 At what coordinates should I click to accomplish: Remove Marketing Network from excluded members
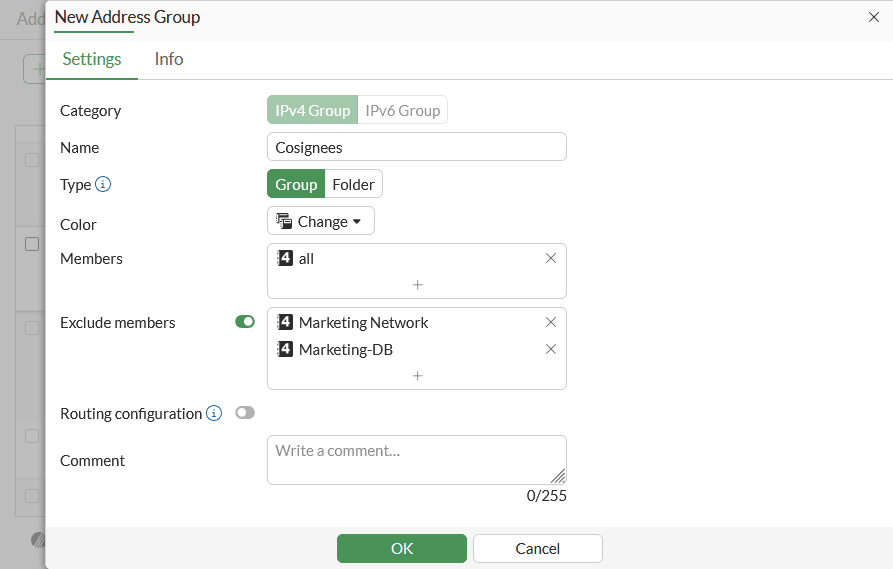(551, 322)
